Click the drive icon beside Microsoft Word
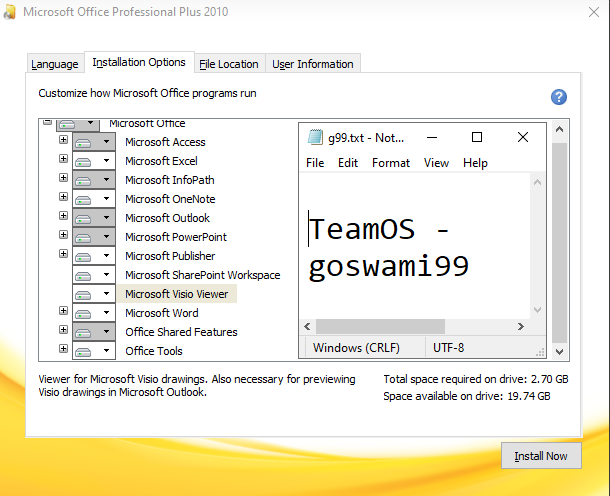 coord(85,313)
